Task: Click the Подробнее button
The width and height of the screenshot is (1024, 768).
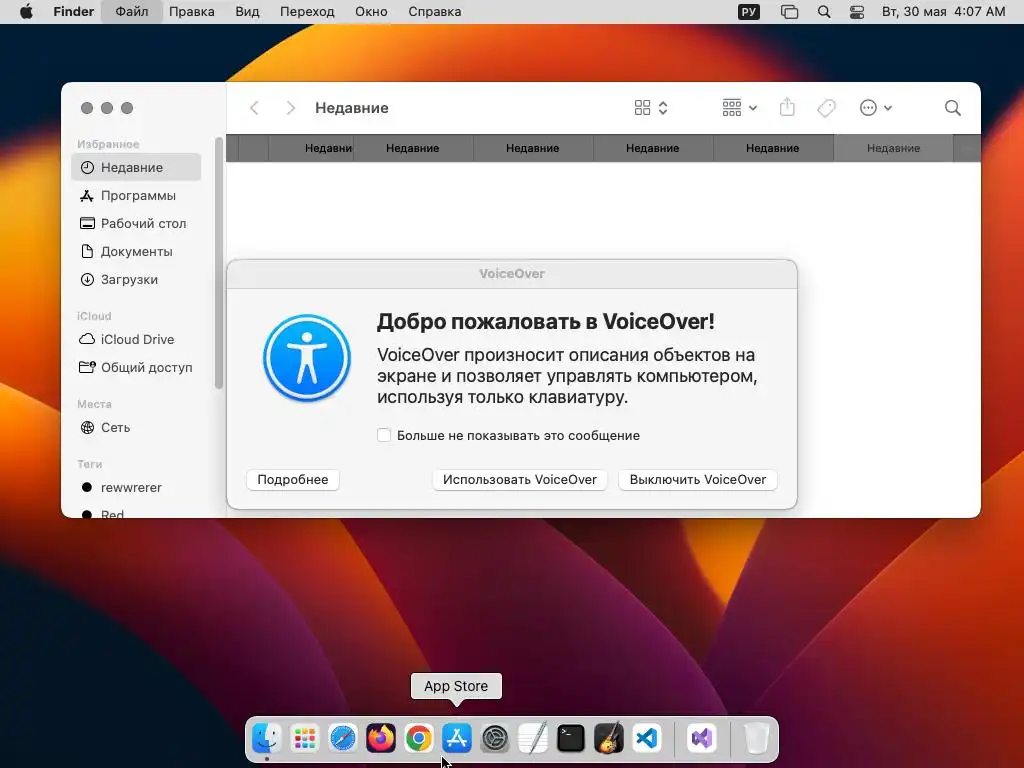Action: click(x=293, y=479)
